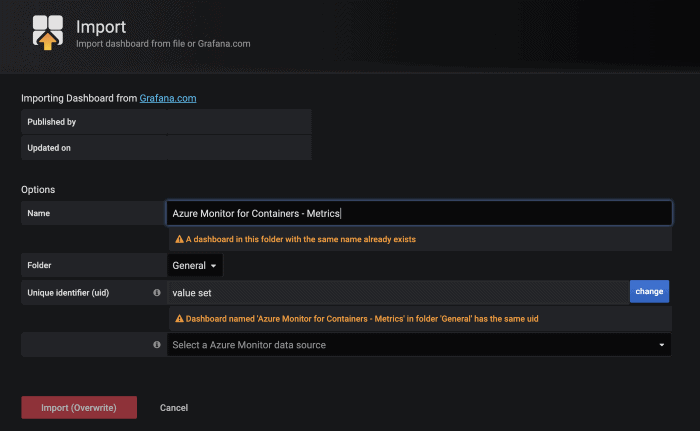Screen dimensions: 700x431
Task: Open the Grafana.com link
Action: tap(168, 98)
